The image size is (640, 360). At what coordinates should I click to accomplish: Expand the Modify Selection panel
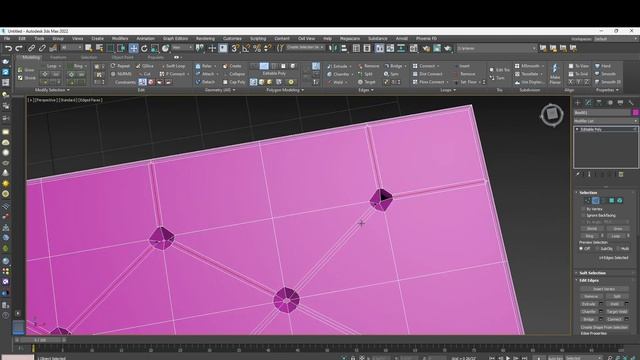pyautogui.click(x=52, y=90)
